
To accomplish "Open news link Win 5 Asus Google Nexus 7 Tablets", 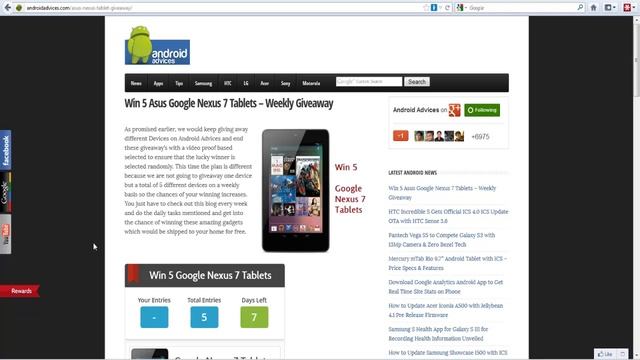I will click(x=442, y=193).
